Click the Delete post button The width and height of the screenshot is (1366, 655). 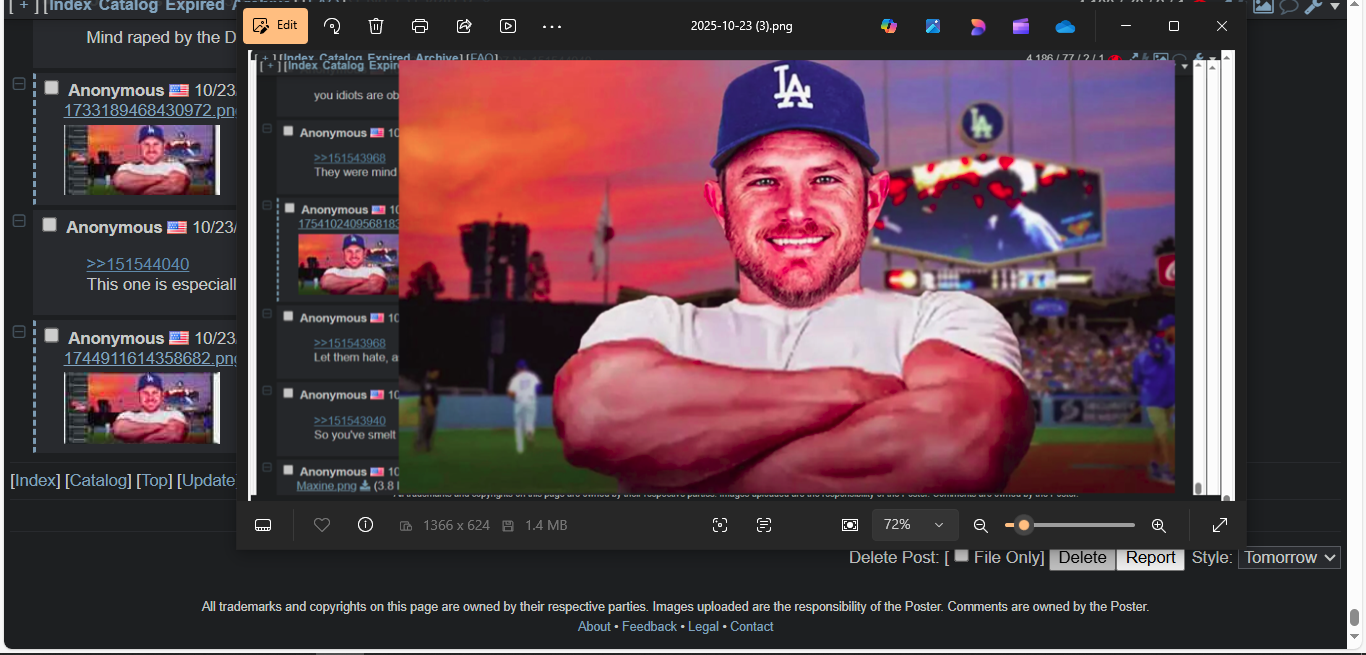pos(1082,558)
